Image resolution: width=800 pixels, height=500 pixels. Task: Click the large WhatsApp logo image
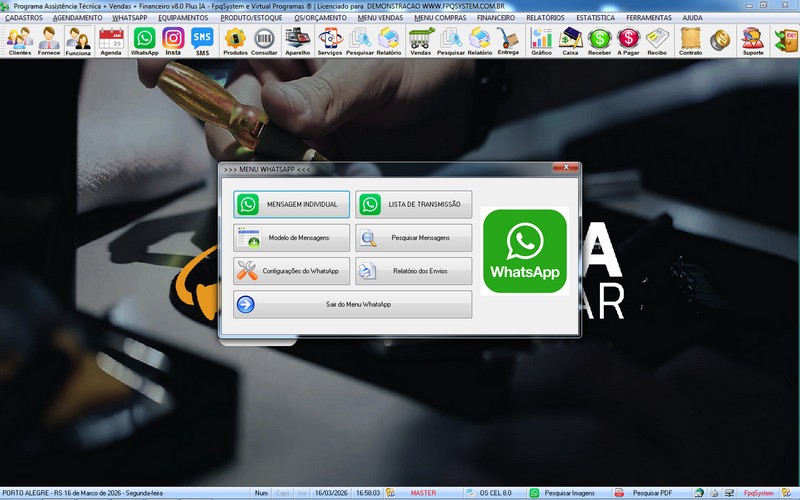click(524, 251)
